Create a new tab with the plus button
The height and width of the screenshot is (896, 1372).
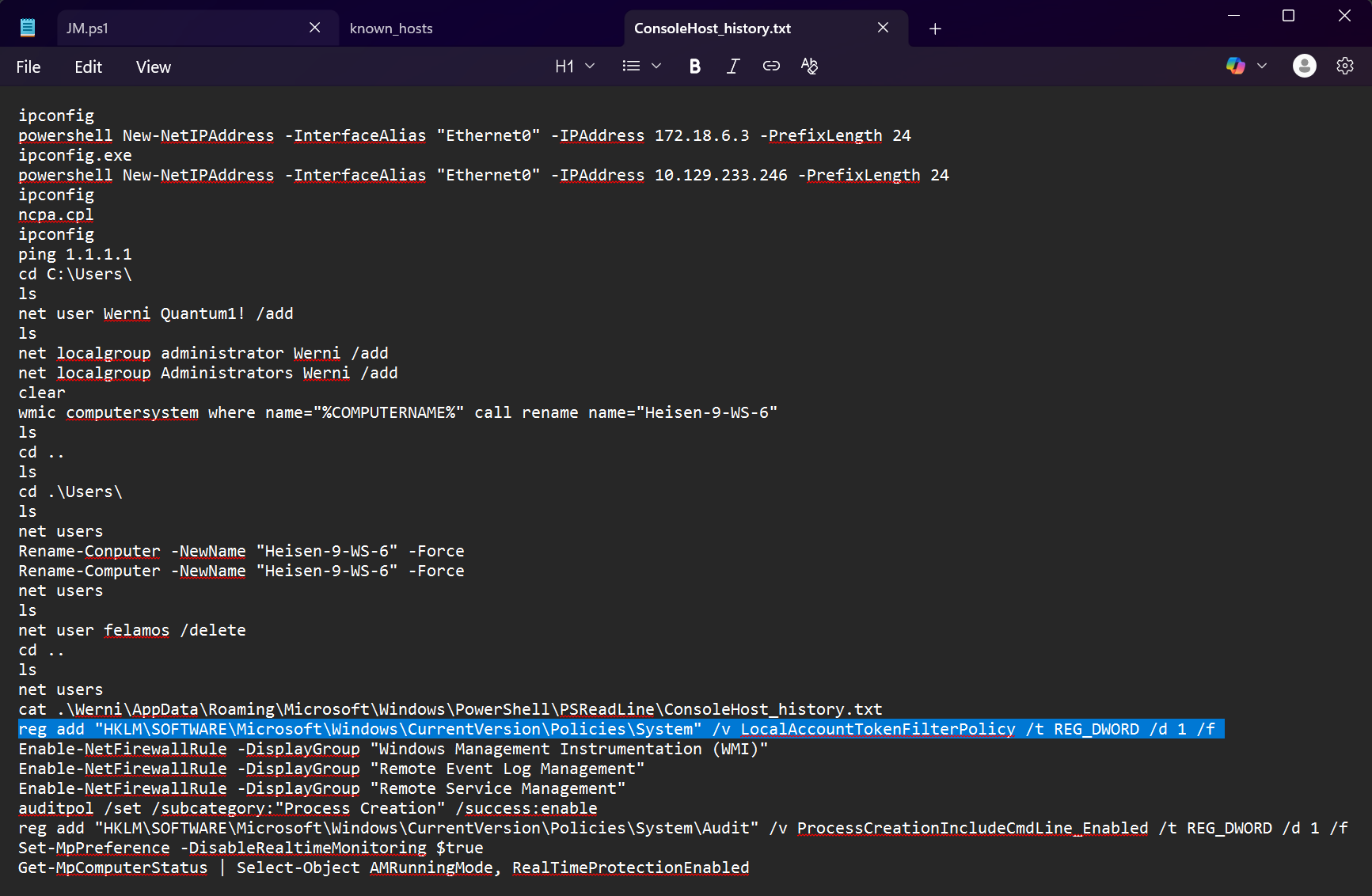coord(935,28)
